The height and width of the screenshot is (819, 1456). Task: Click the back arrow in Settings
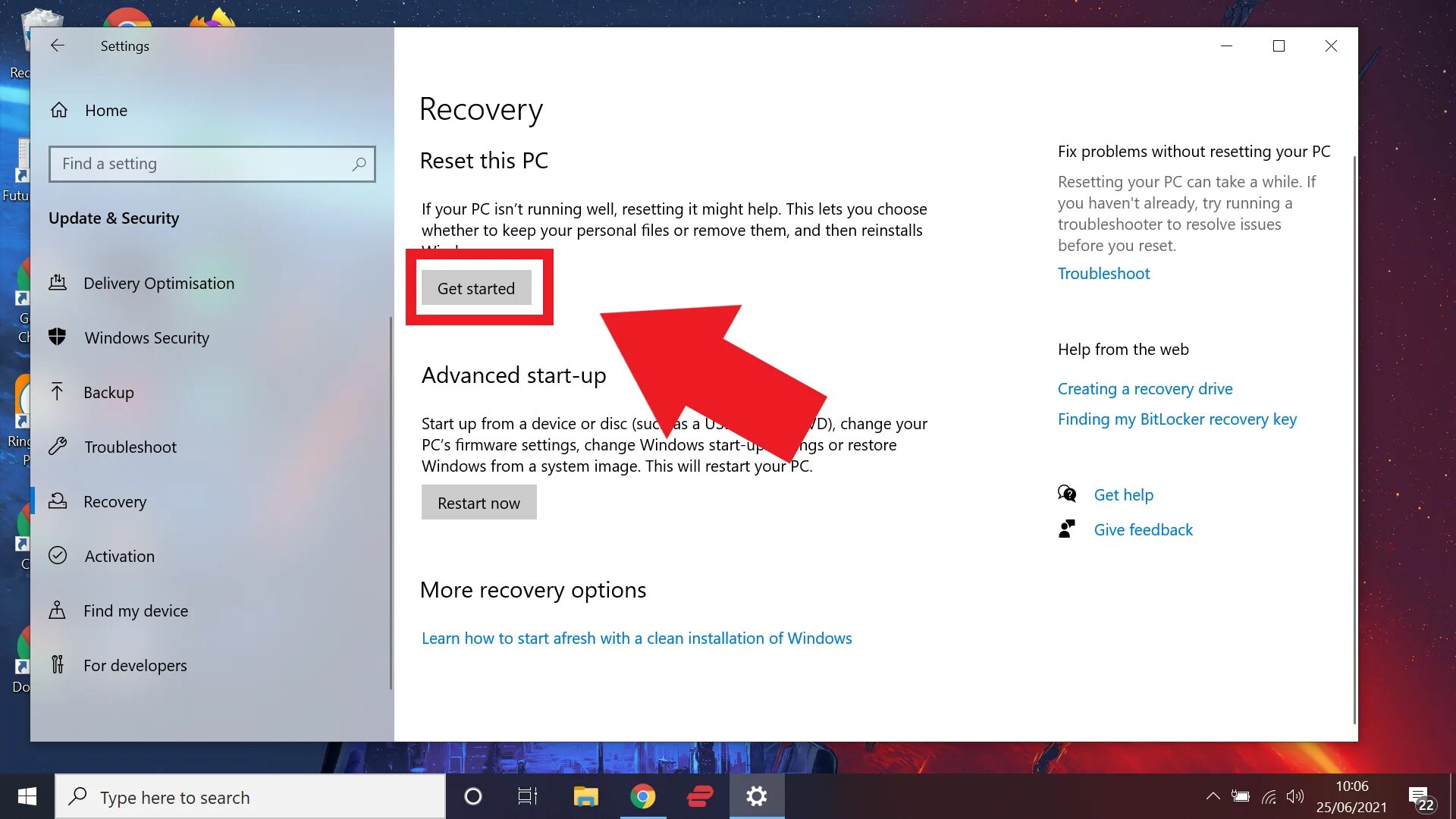coord(58,45)
